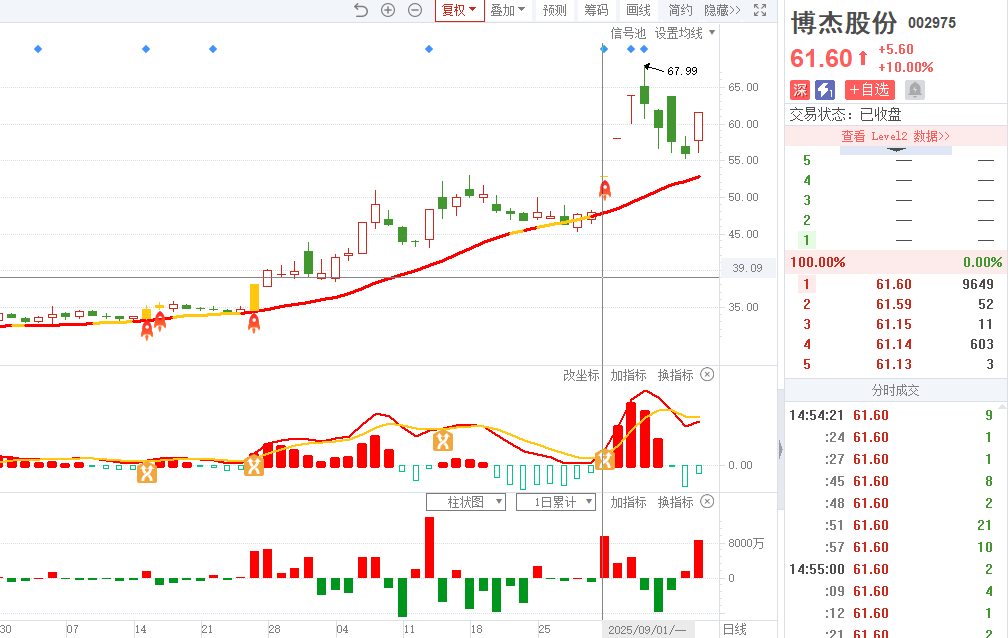
Task: Click rocket signal marker below 52-price candle
Action: pyautogui.click(x=604, y=188)
